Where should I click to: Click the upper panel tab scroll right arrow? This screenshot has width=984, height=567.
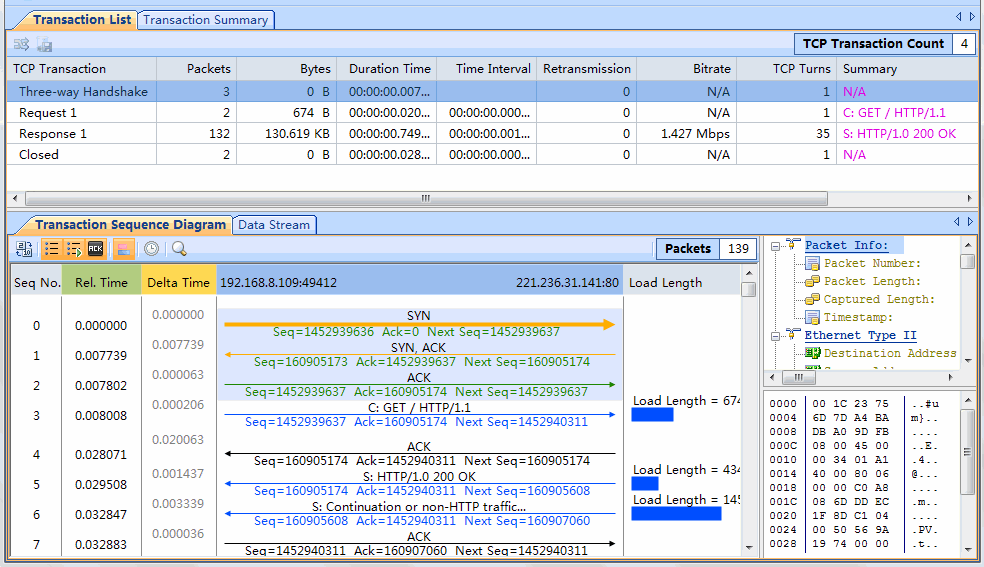pyautogui.click(x=972, y=17)
